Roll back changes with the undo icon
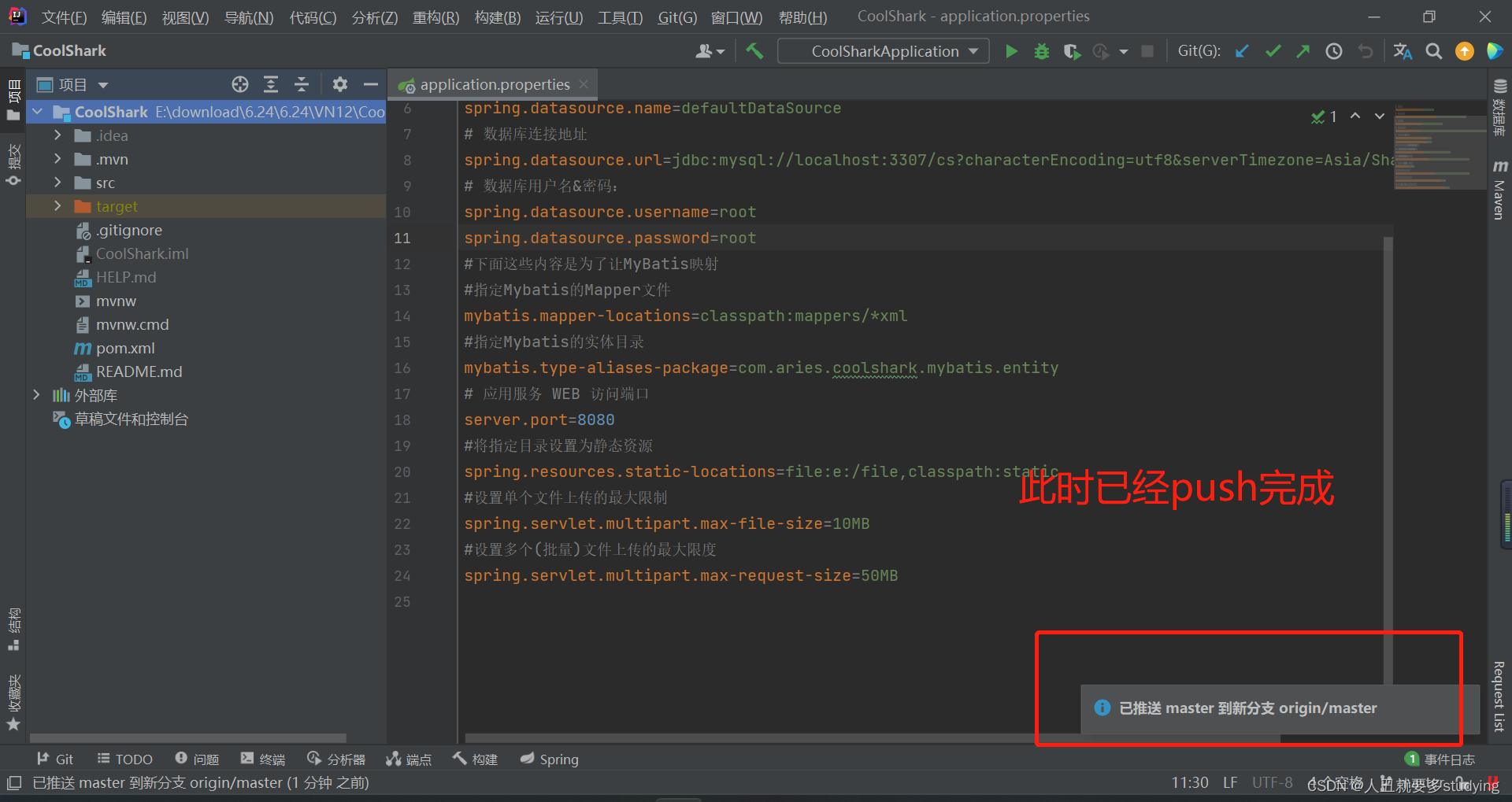Image resolution: width=1512 pixels, height=802 pixels. (1365, 51)
